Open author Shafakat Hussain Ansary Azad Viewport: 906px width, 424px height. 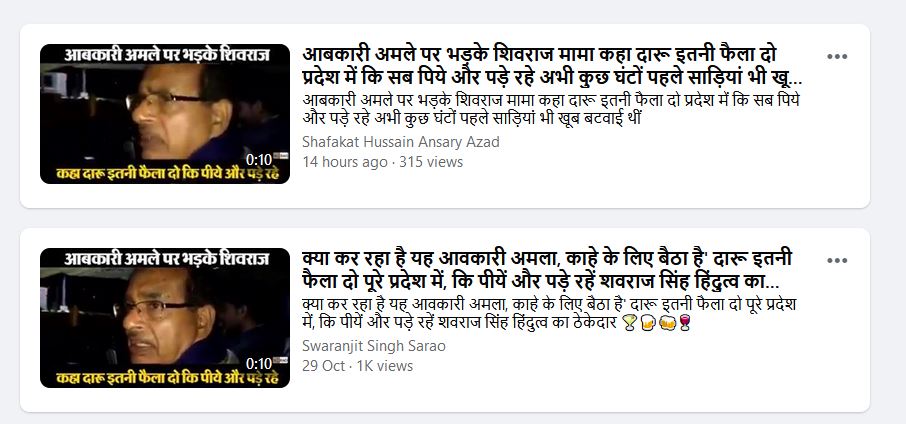(x=401, y=142)
